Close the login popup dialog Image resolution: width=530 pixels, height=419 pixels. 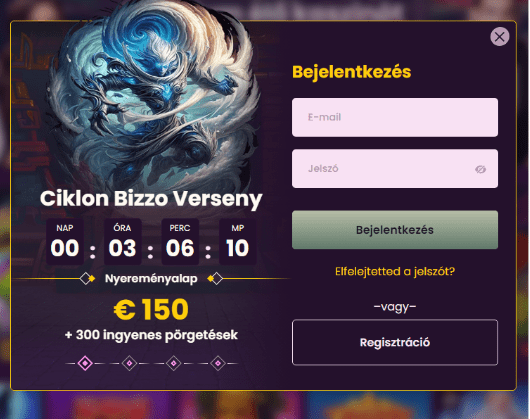pos(500,36)
